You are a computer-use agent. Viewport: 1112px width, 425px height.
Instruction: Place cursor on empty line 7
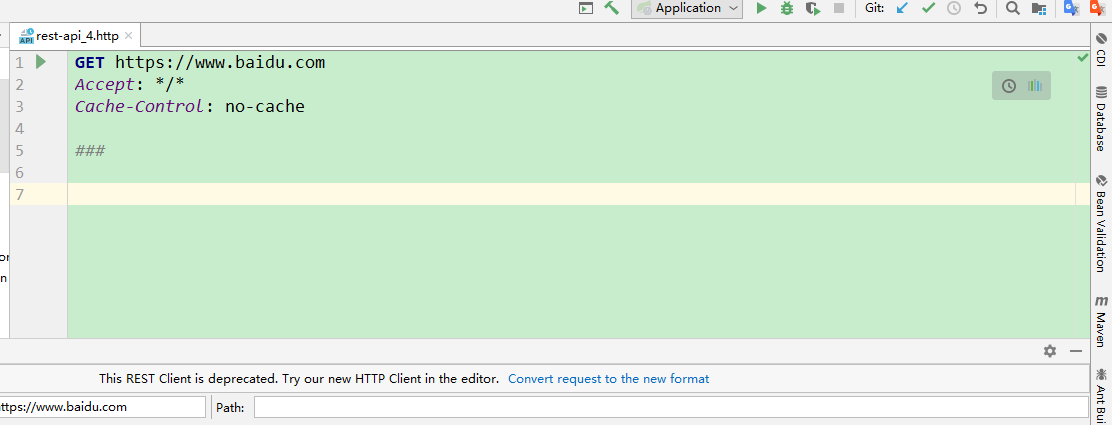pyautogui.click(x=572, y=194)
